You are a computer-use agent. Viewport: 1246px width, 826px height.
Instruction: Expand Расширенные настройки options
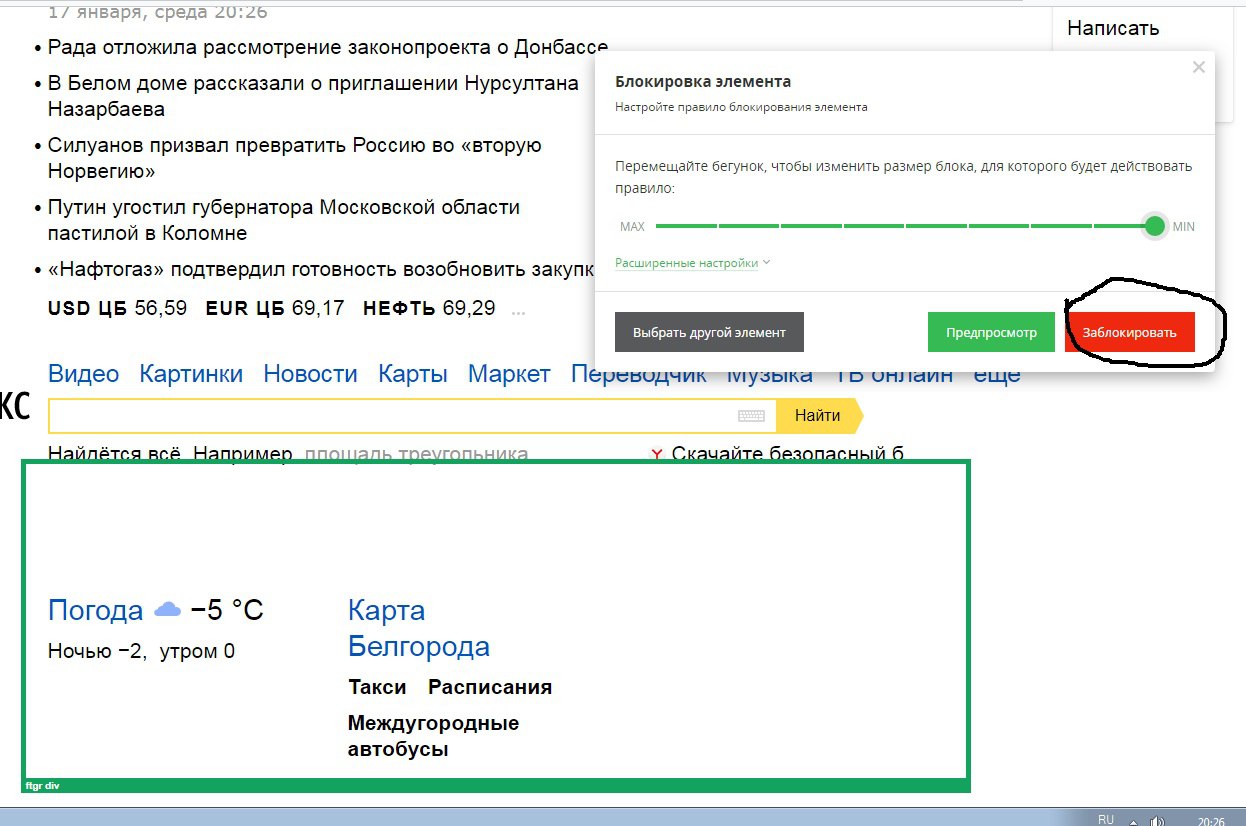click(x=693, y=263)
